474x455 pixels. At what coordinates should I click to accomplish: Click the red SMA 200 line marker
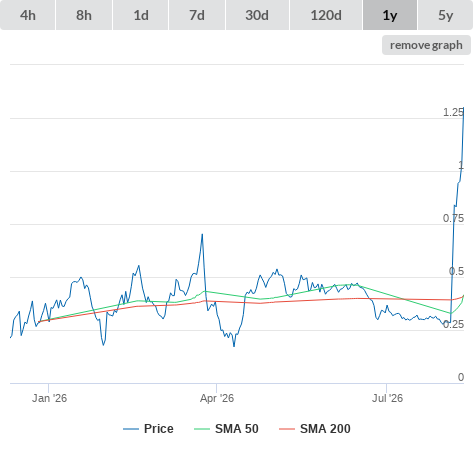point(287,429)
